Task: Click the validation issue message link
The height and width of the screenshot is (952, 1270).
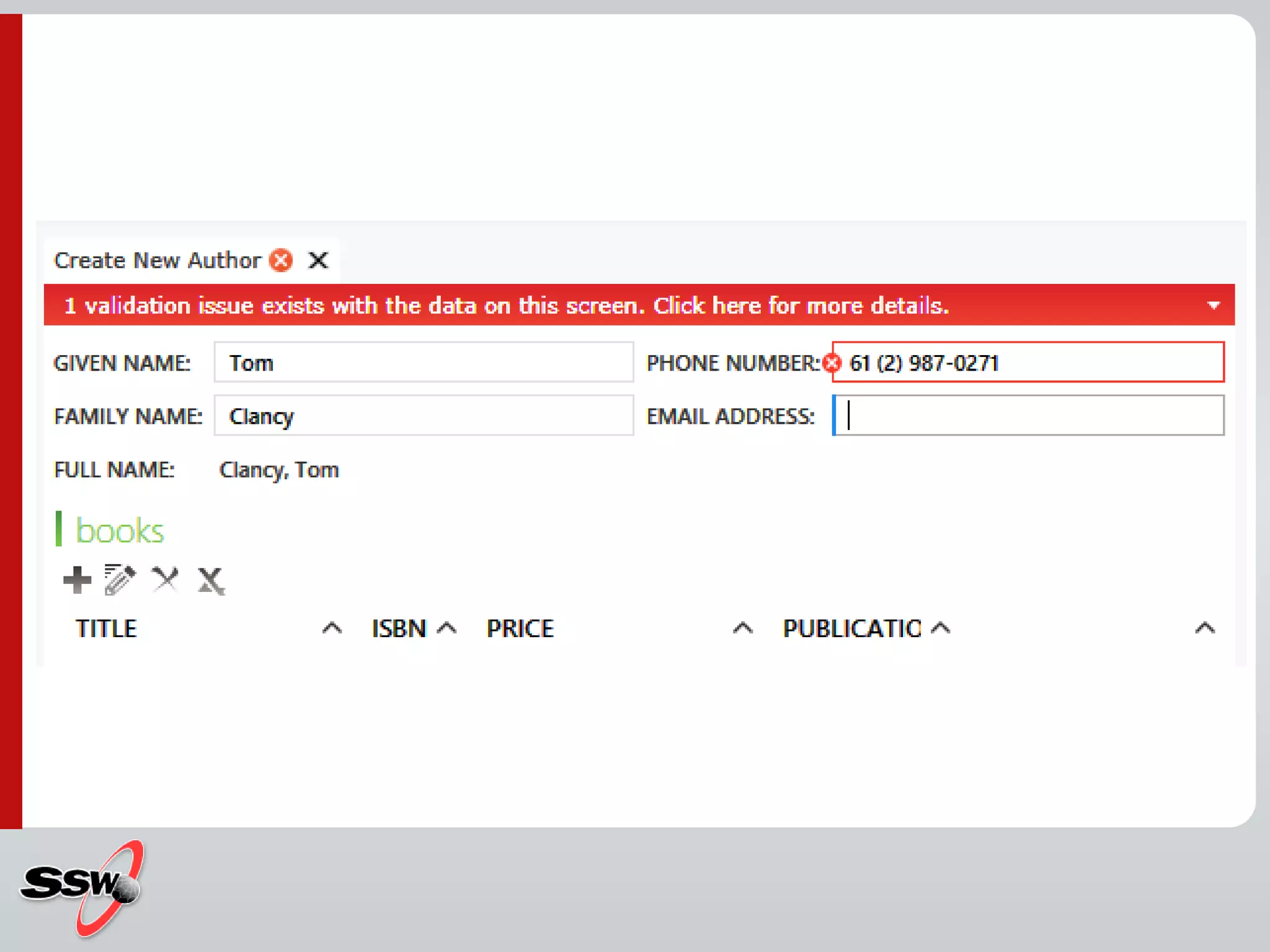Action: pos(506,306)
